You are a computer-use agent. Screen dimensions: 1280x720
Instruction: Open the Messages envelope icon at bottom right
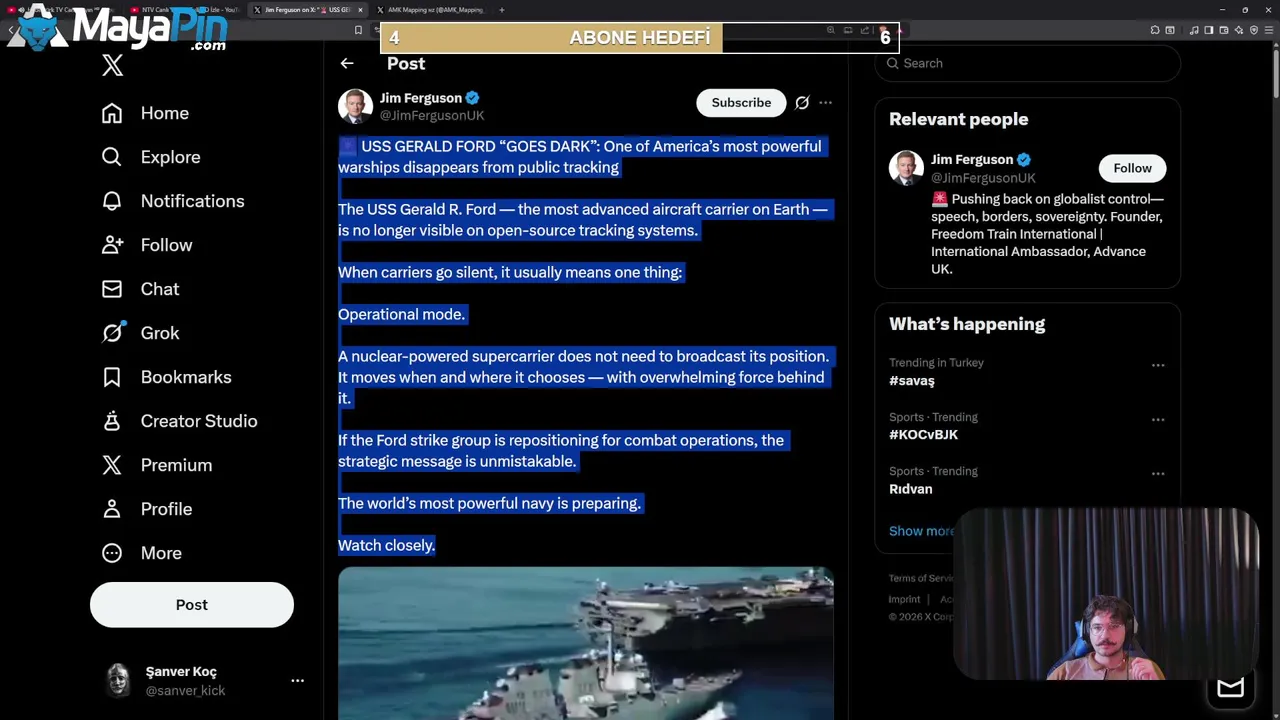point(1230,687)
